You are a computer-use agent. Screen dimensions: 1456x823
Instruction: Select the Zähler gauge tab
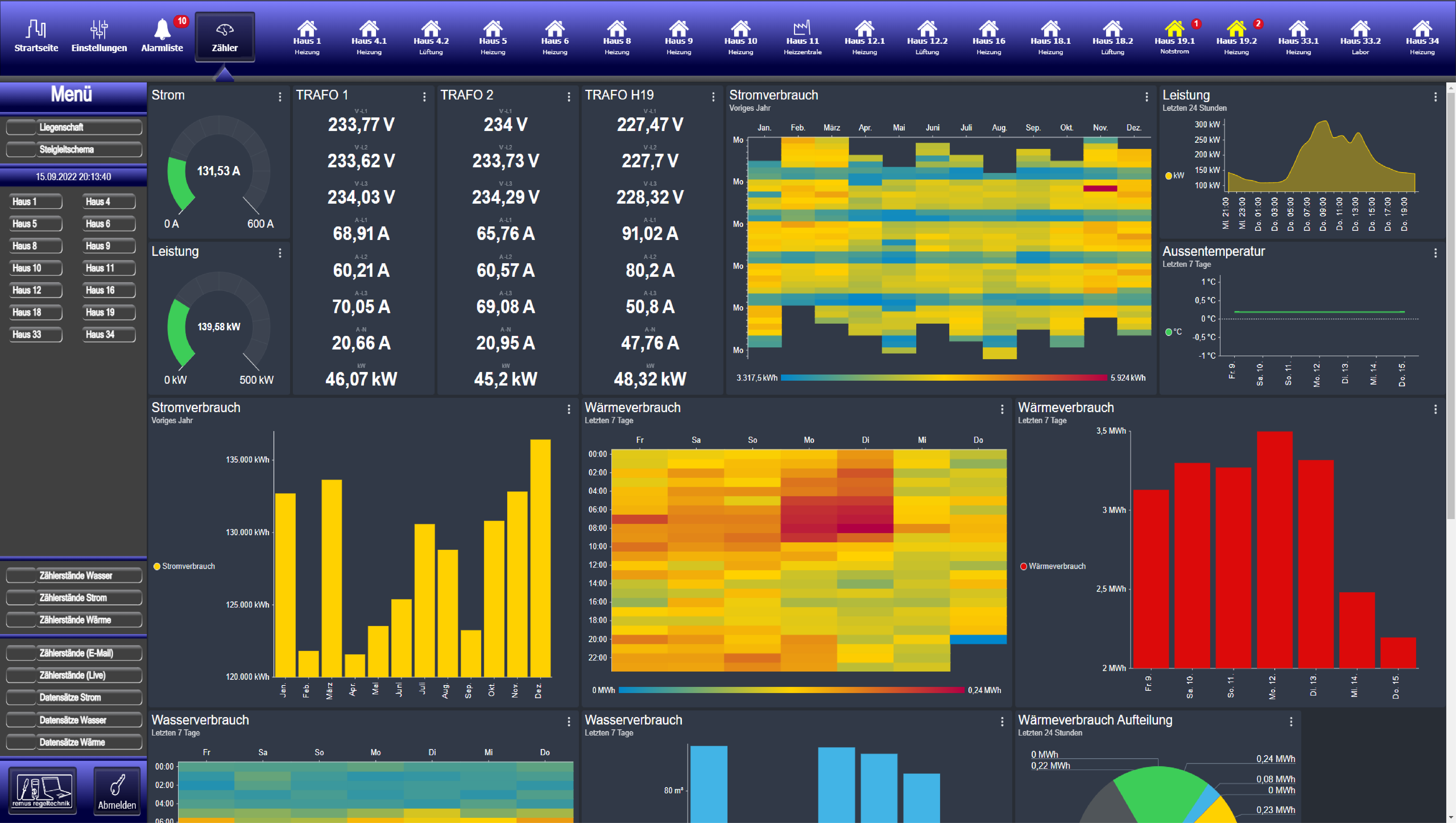point(224,37)
